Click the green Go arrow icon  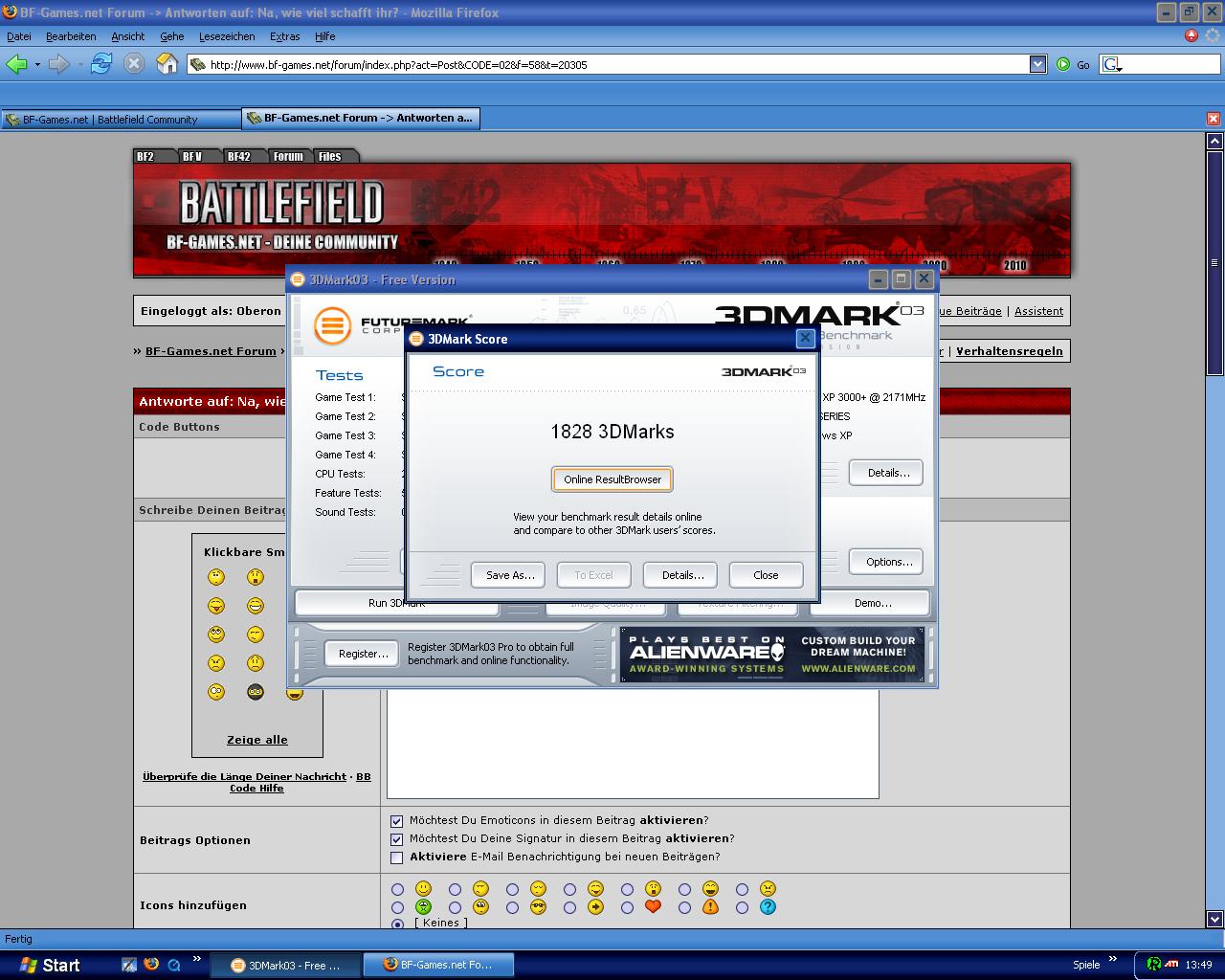tap(1063, 64)
